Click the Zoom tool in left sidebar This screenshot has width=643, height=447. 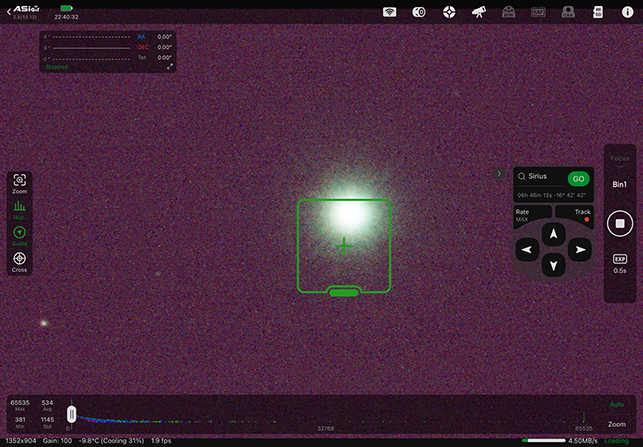pyautogui.click(x=19, y=182)
